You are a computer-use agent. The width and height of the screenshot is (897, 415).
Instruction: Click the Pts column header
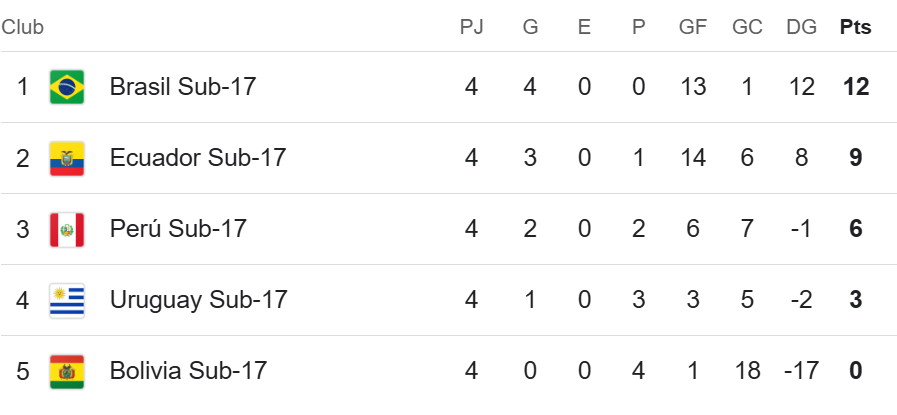(855, 27)
